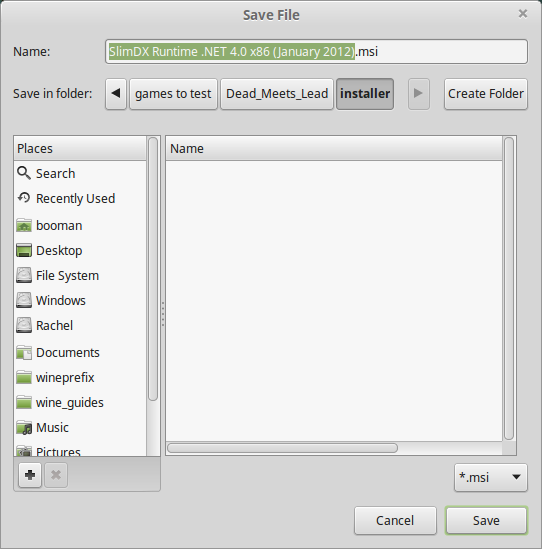This screenshot has height=549, width=542.
Task: Click the Rachel drive icon
Action: [24, 325]
